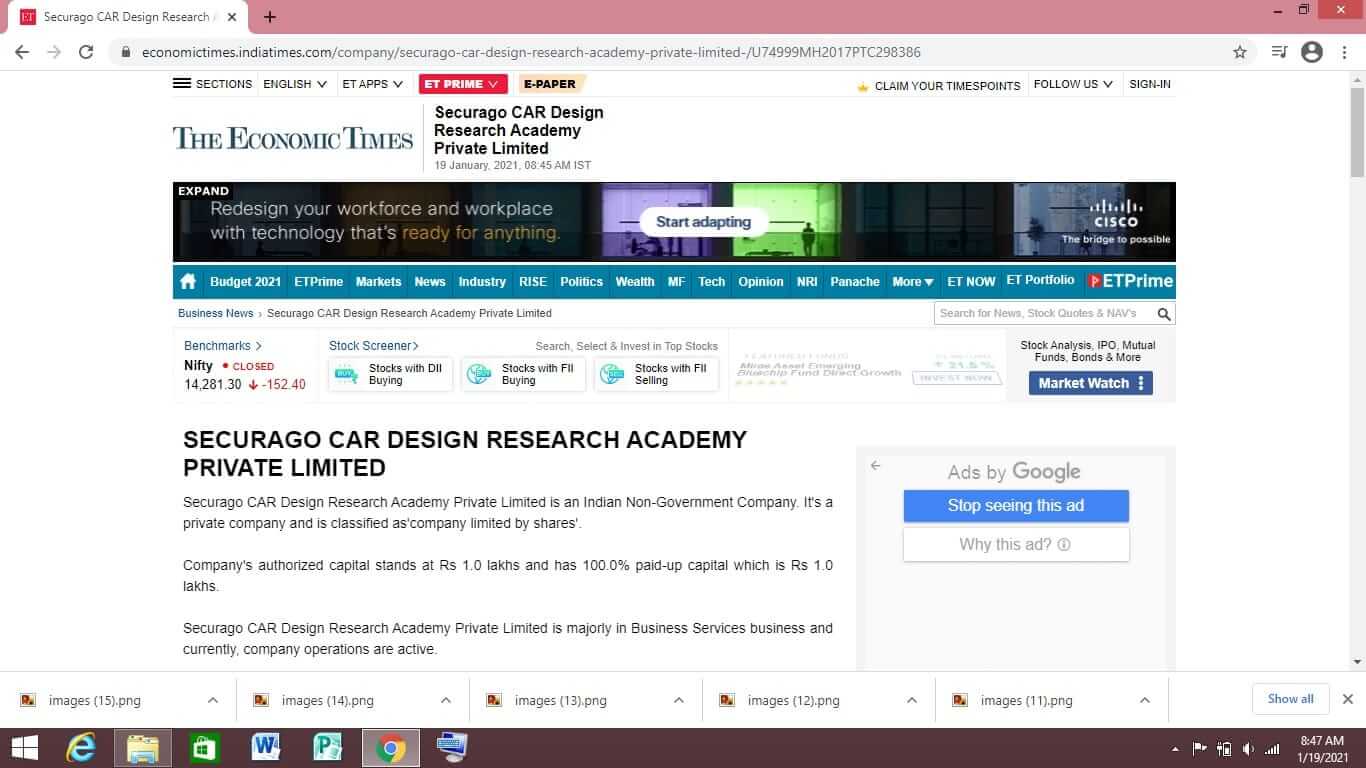Go to the Budget 2021 section

click(245, 282)
